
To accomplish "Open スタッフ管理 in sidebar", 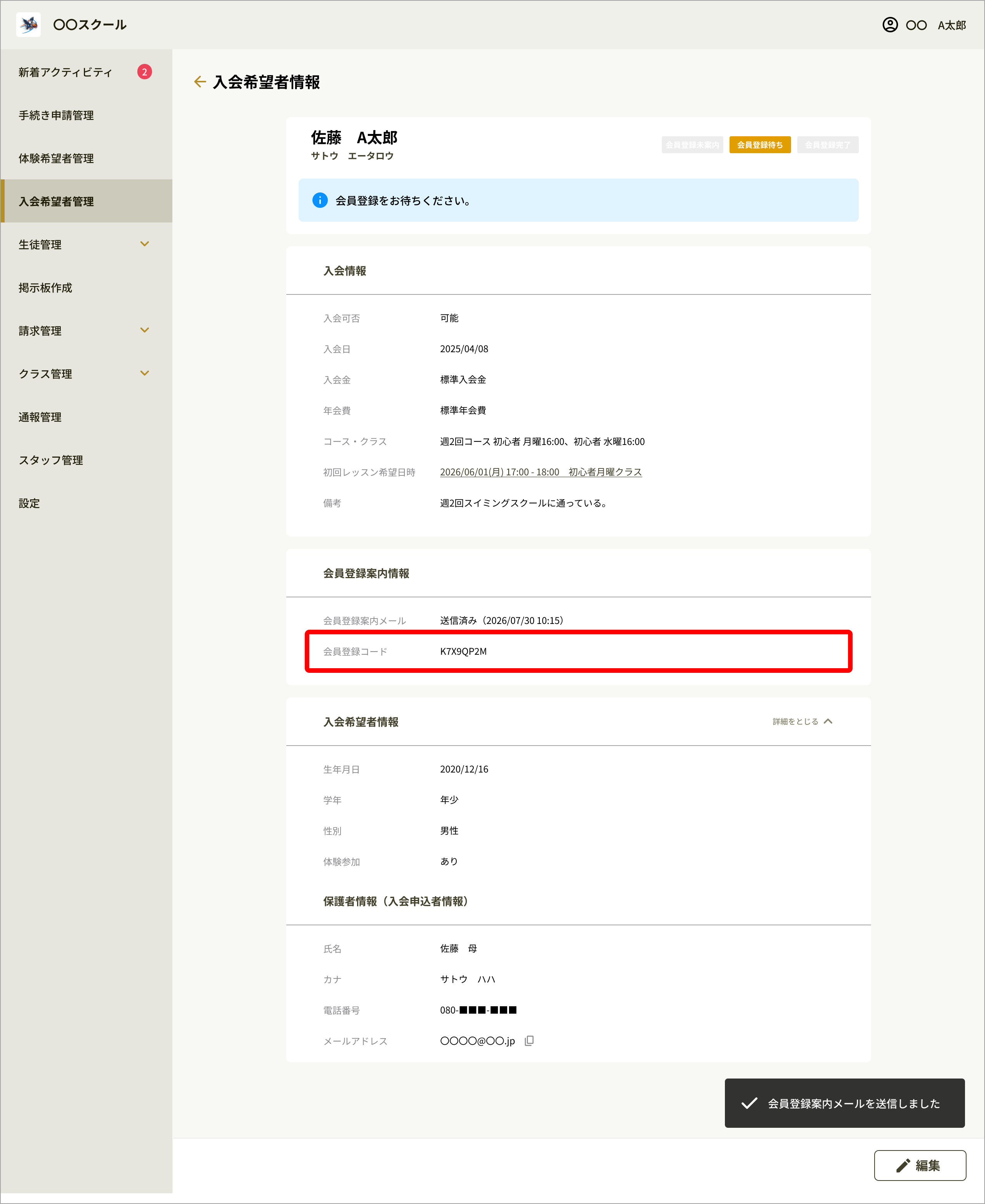I will 86,460.
